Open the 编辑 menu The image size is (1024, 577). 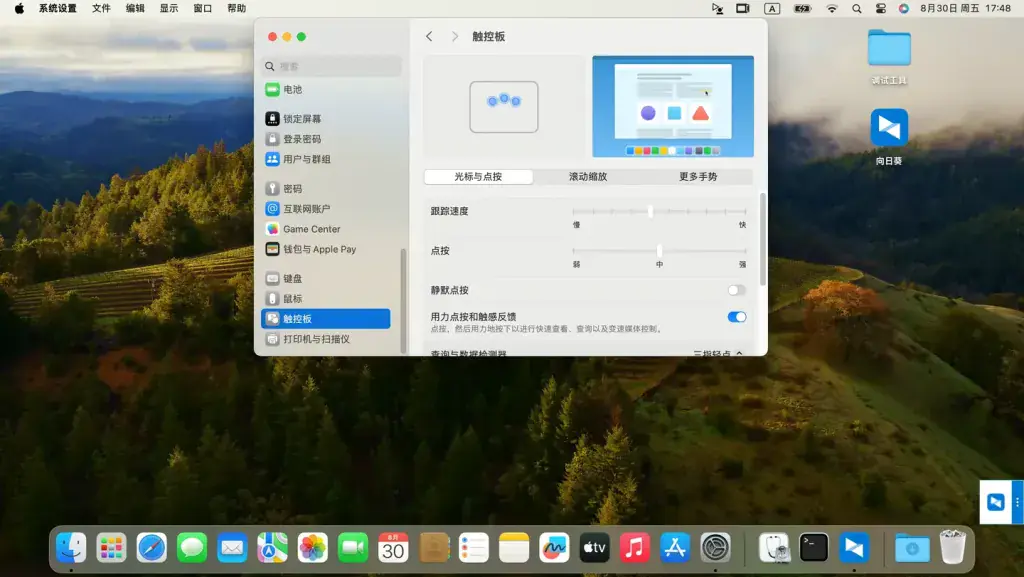click(135, 8)
